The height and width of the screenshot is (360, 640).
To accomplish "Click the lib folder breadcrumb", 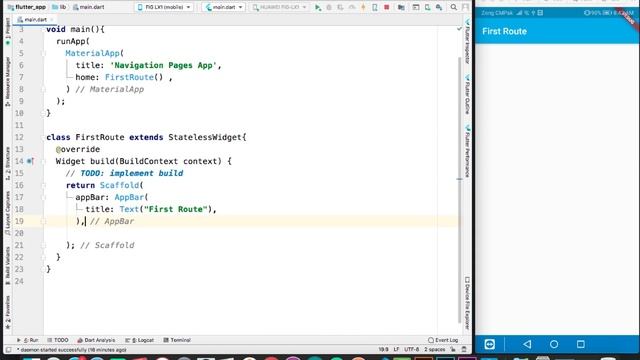I will click(59, 7).
